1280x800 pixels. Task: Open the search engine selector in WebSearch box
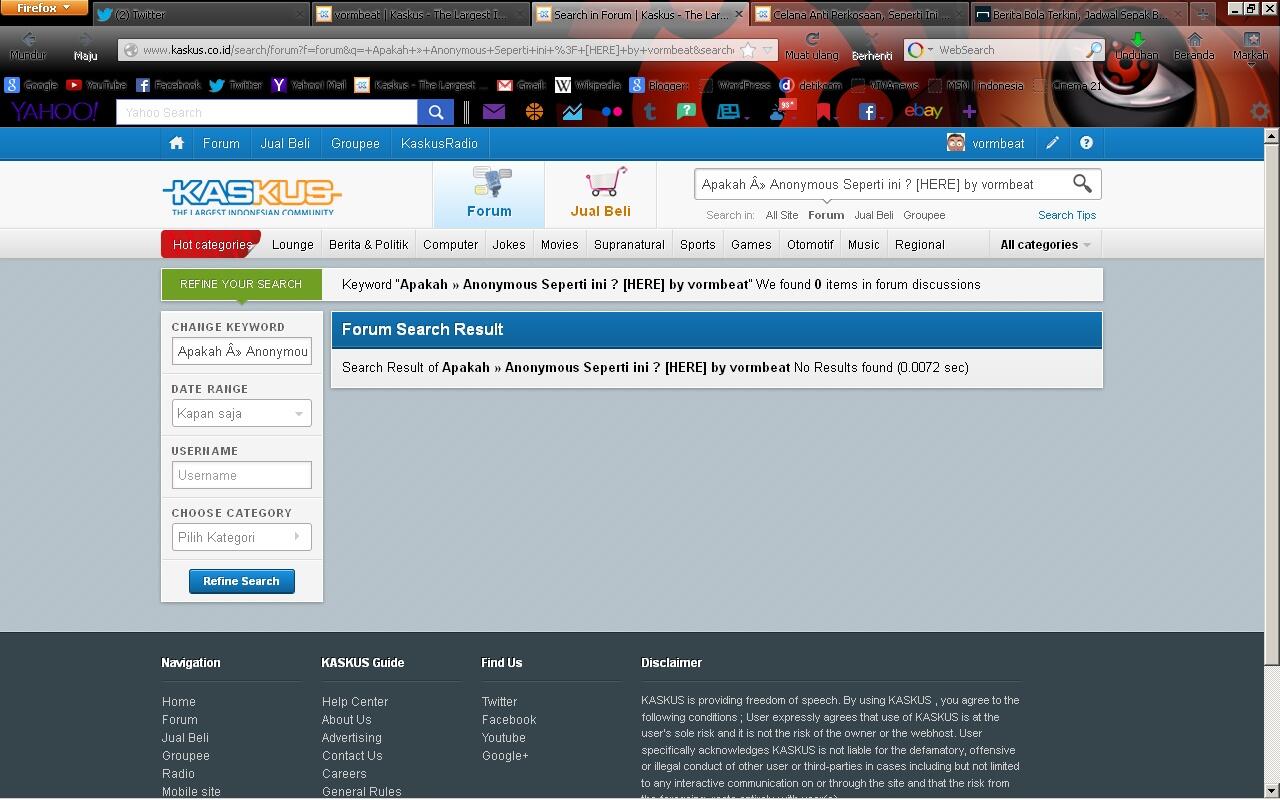pyautogui.click(x=920, y=50)
